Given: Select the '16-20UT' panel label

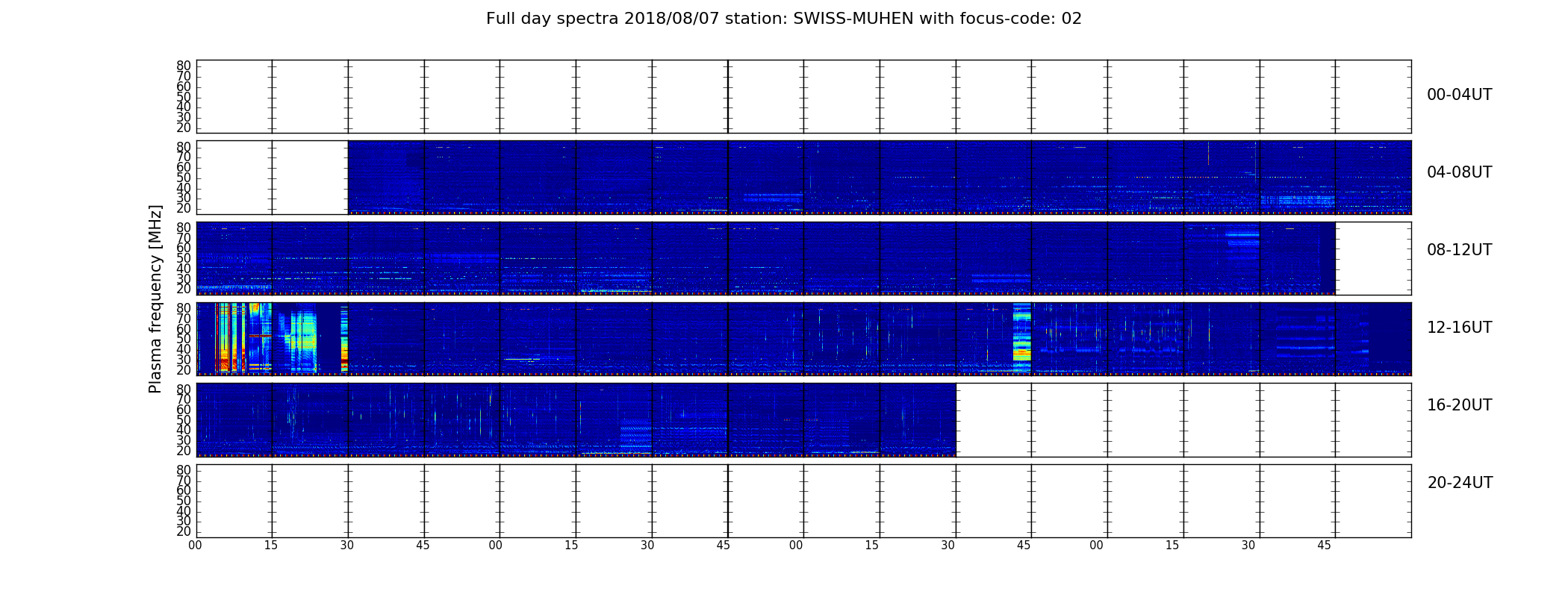Looking at the screenshot, I should pos(1459,405).
